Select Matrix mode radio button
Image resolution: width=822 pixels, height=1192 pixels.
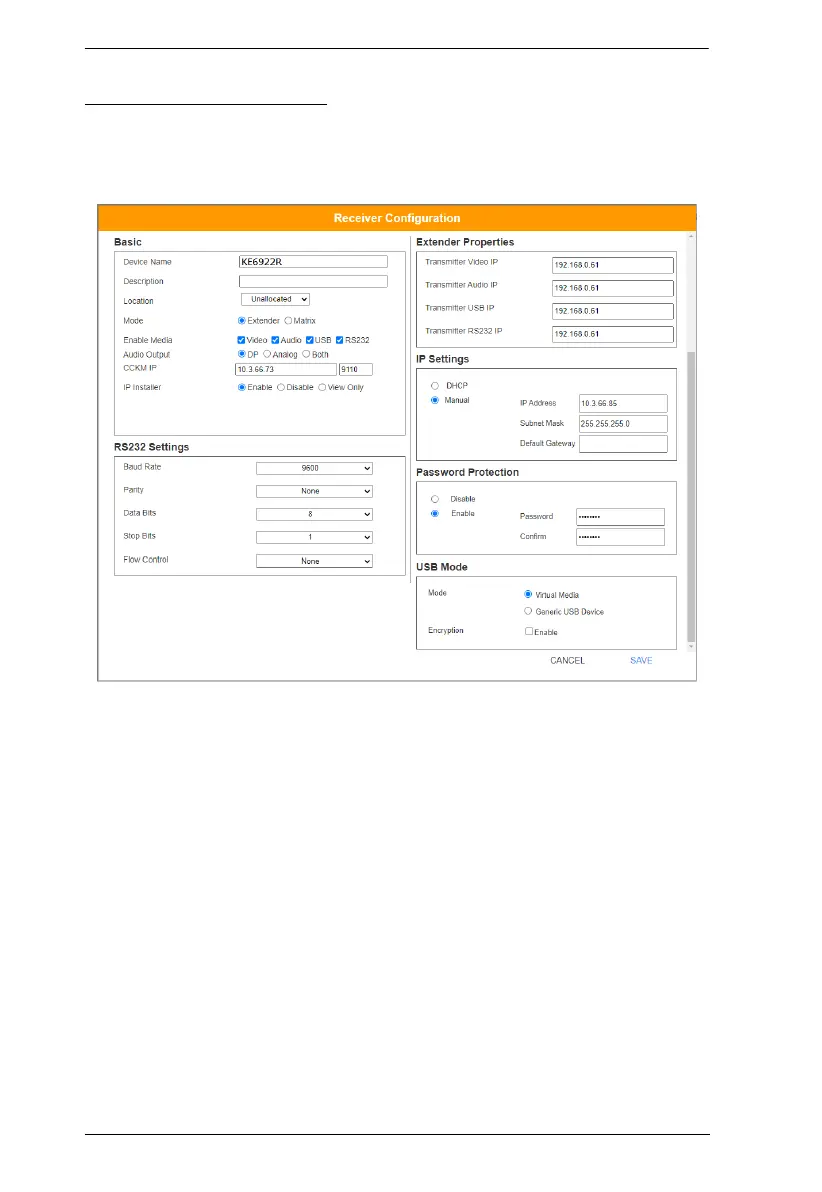point(289,321)
